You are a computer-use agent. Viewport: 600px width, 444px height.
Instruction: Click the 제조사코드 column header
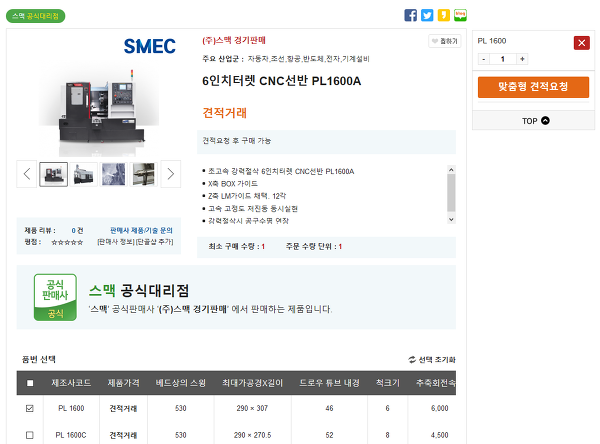(71, 383)
